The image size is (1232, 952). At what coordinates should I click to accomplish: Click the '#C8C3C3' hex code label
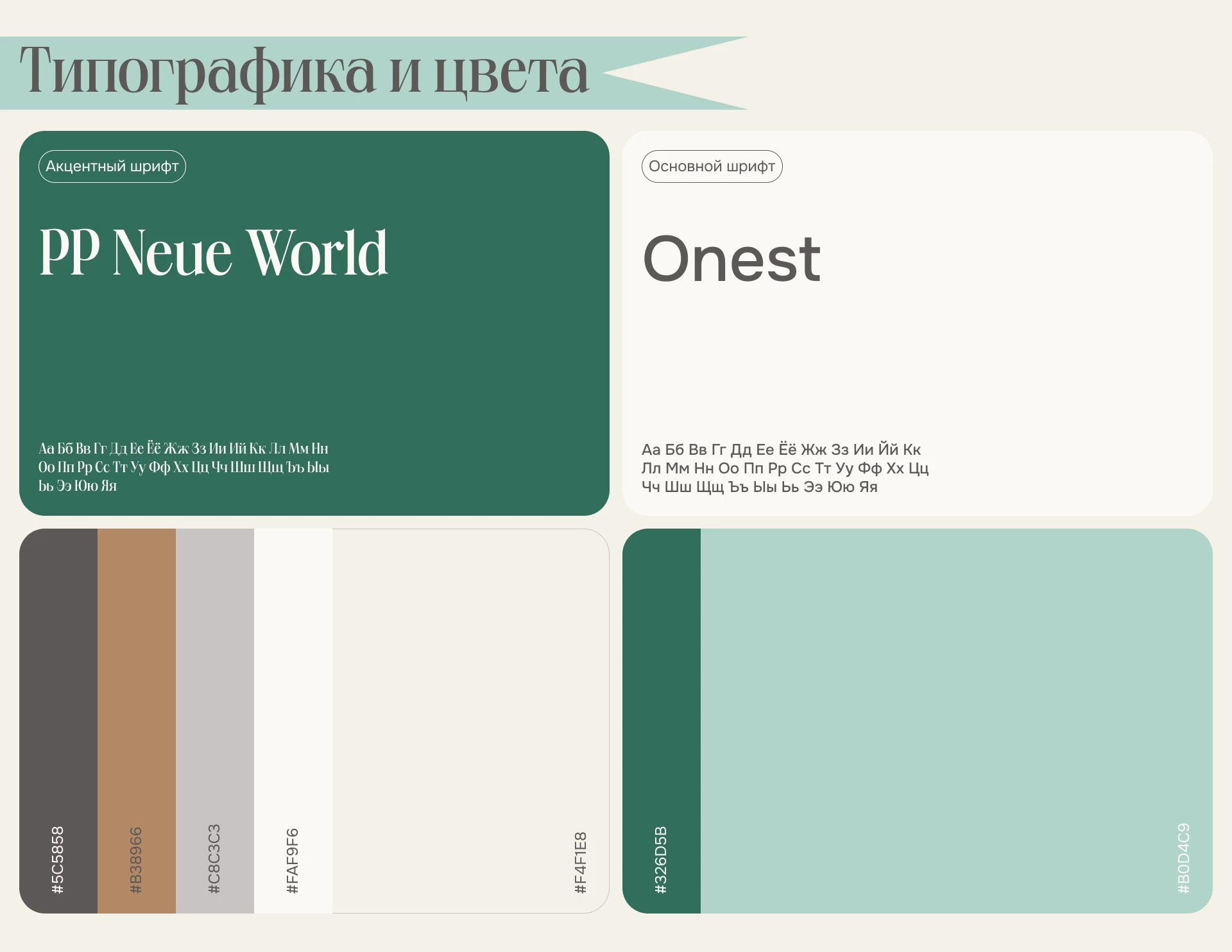[x=214, y=859]
